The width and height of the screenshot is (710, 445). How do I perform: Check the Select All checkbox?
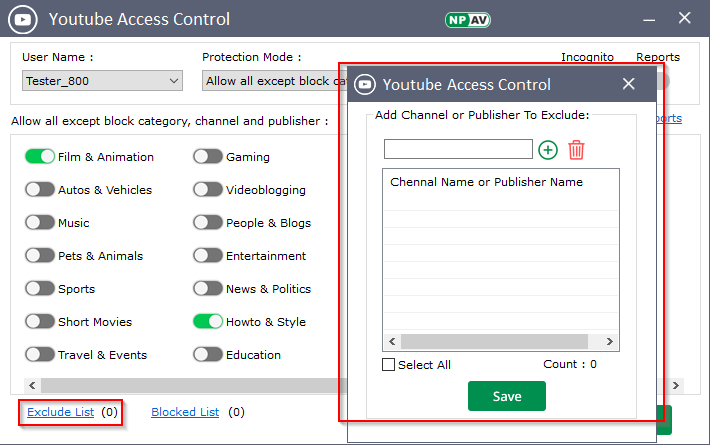point(389,365)
